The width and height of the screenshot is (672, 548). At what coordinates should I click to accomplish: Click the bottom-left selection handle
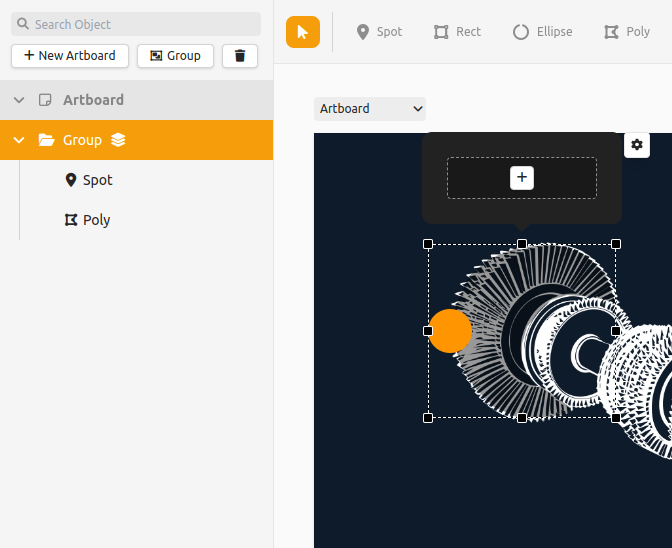[428, 418]
